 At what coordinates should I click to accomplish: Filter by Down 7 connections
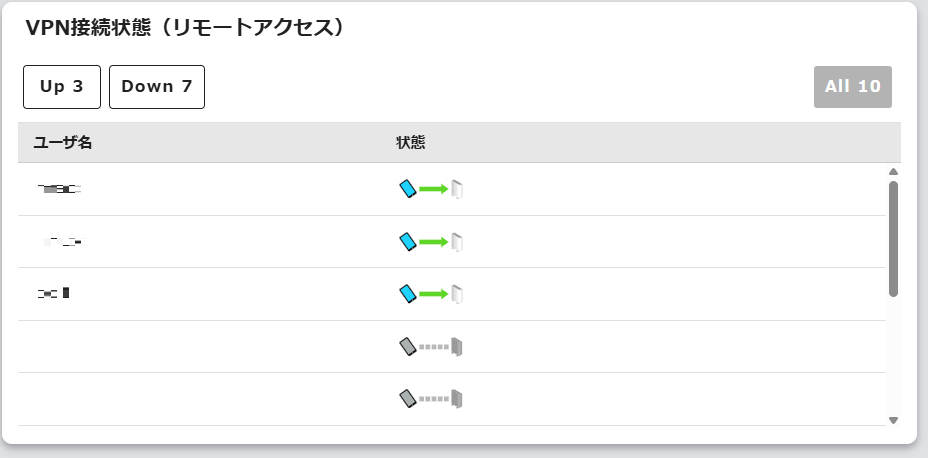coord(157,87)
